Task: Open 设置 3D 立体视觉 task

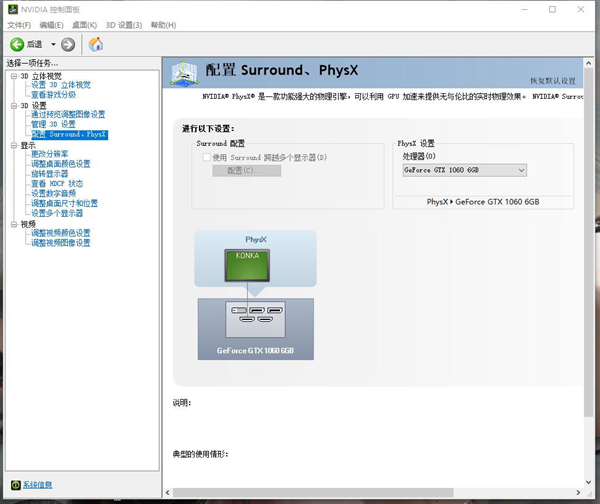Action: click(61, 85)
